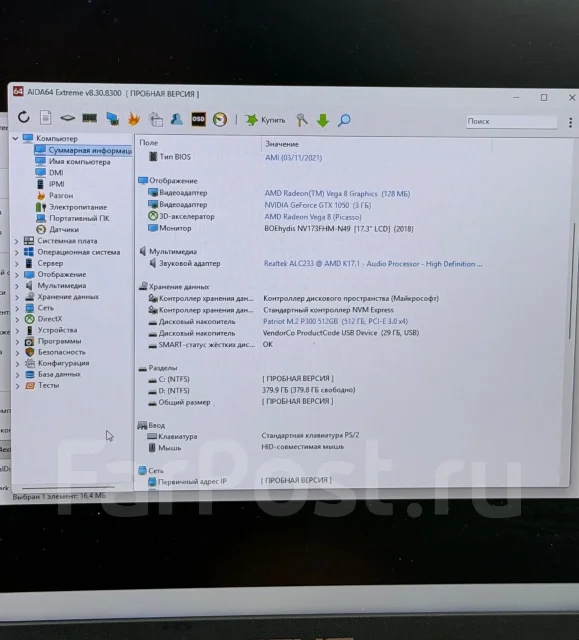579x640 pixels.
Task: Open the memory benchmark RAM icon
Action: coord(89,118)
